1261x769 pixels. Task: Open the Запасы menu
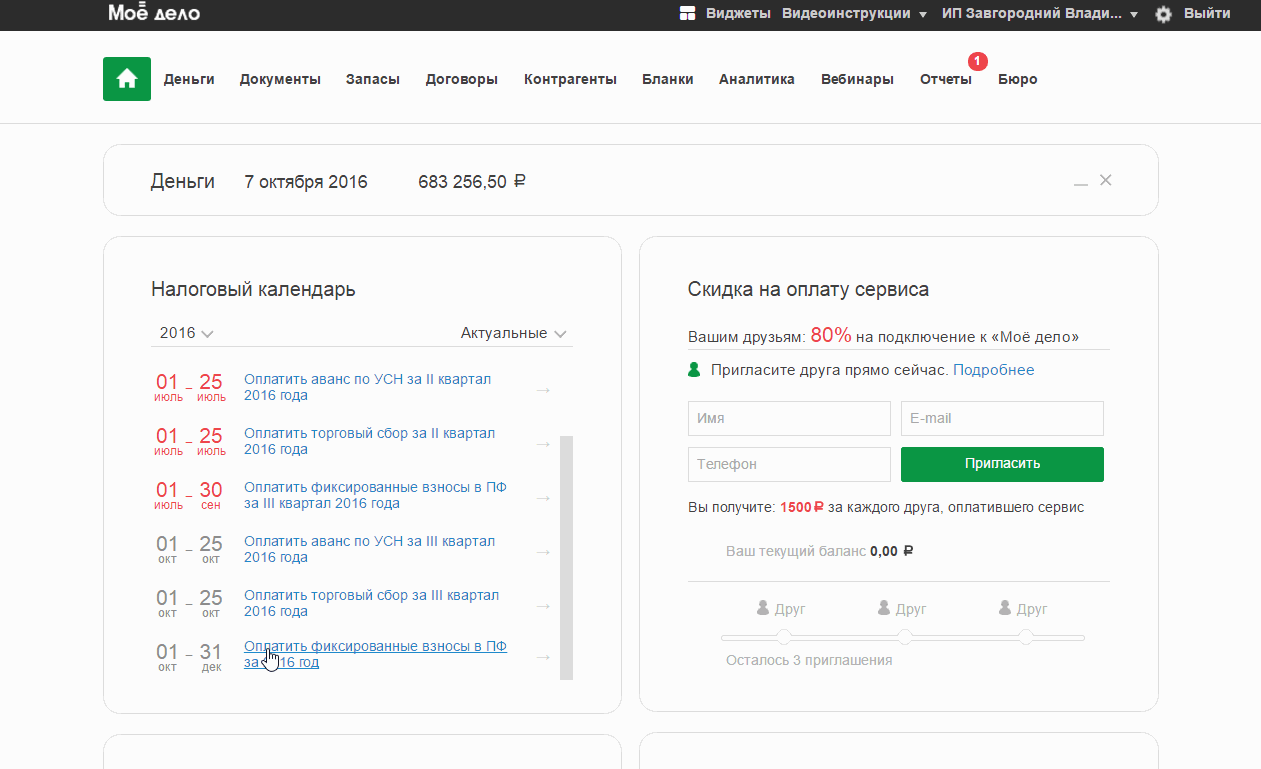tap(373, 79)
